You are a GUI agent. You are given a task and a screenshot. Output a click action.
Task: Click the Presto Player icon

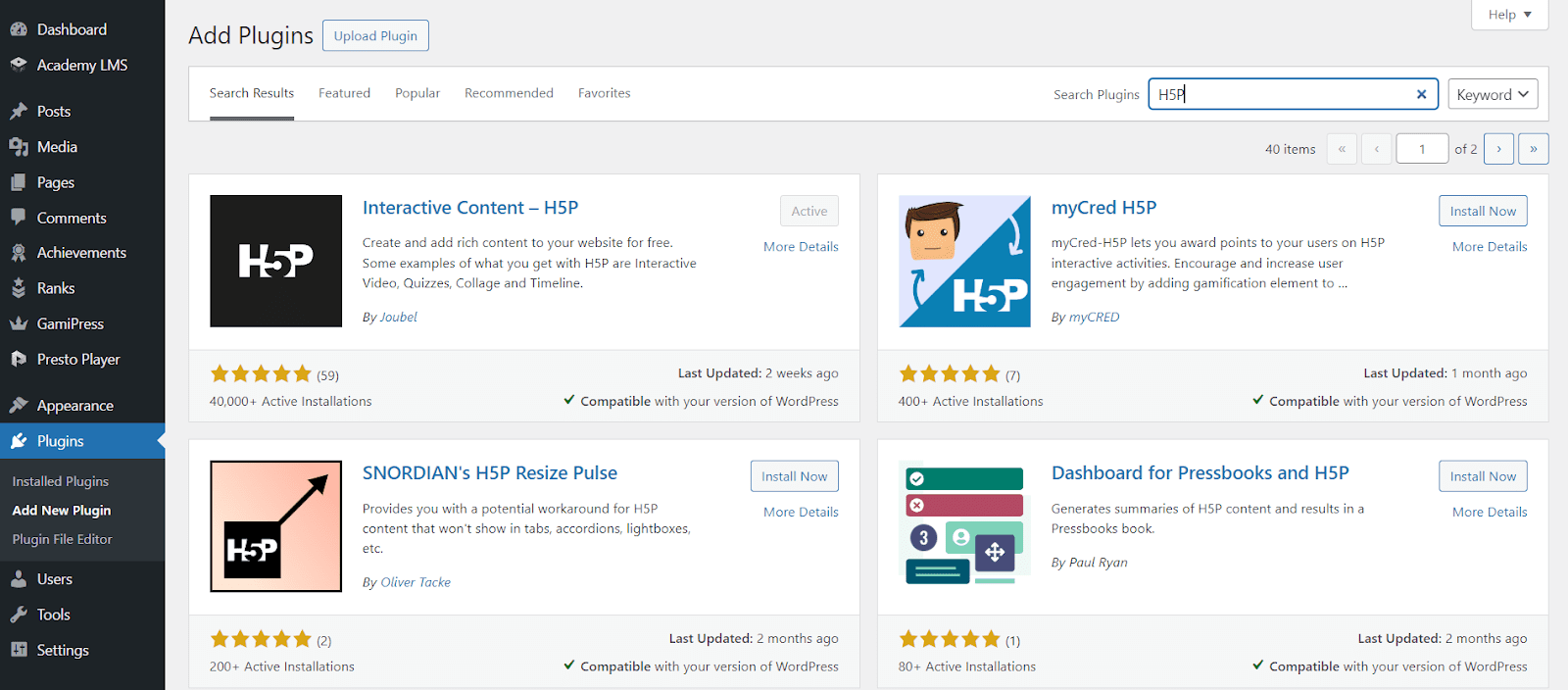tap(18, 360)
